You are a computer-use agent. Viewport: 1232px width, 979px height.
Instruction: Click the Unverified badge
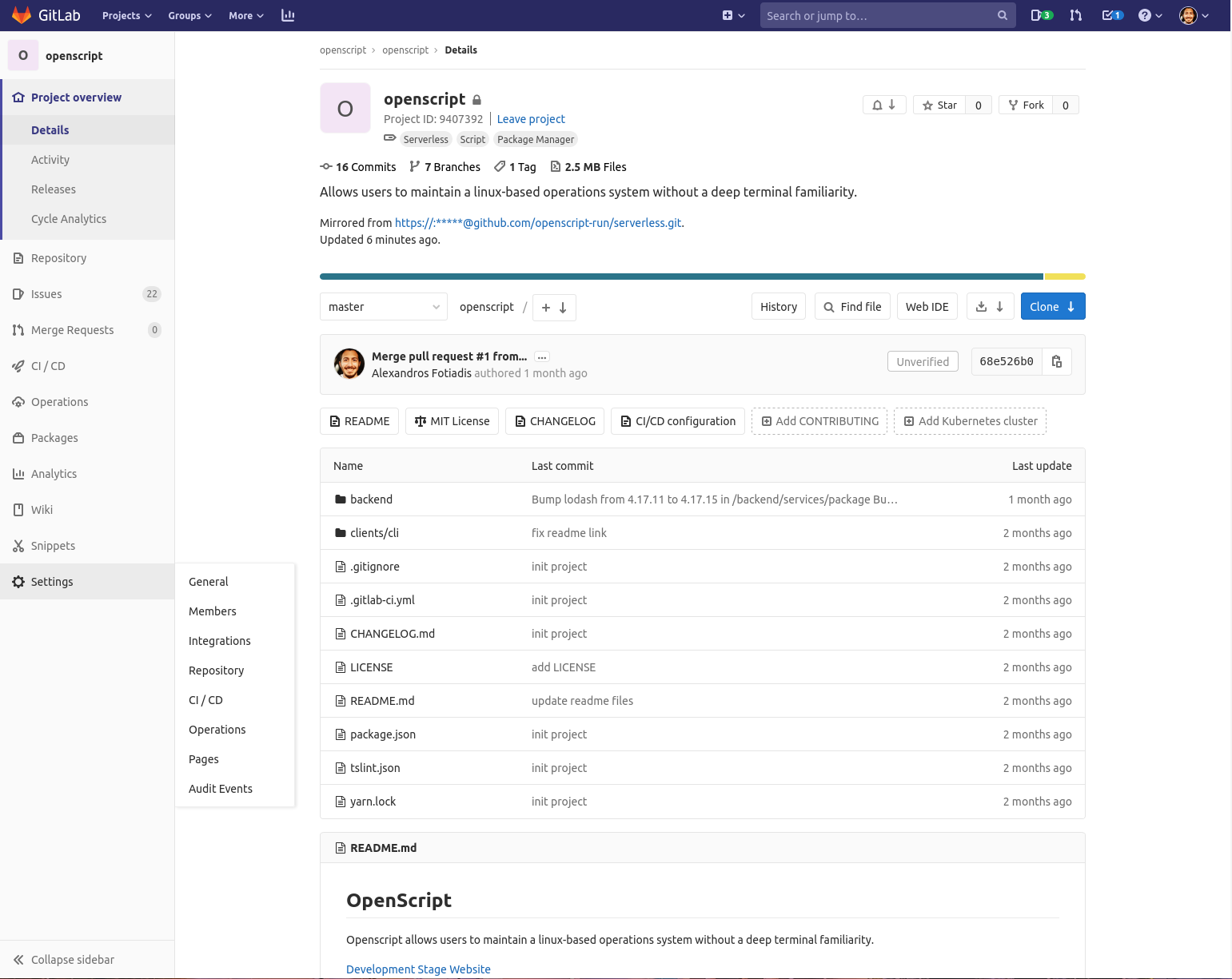[923, 362]
